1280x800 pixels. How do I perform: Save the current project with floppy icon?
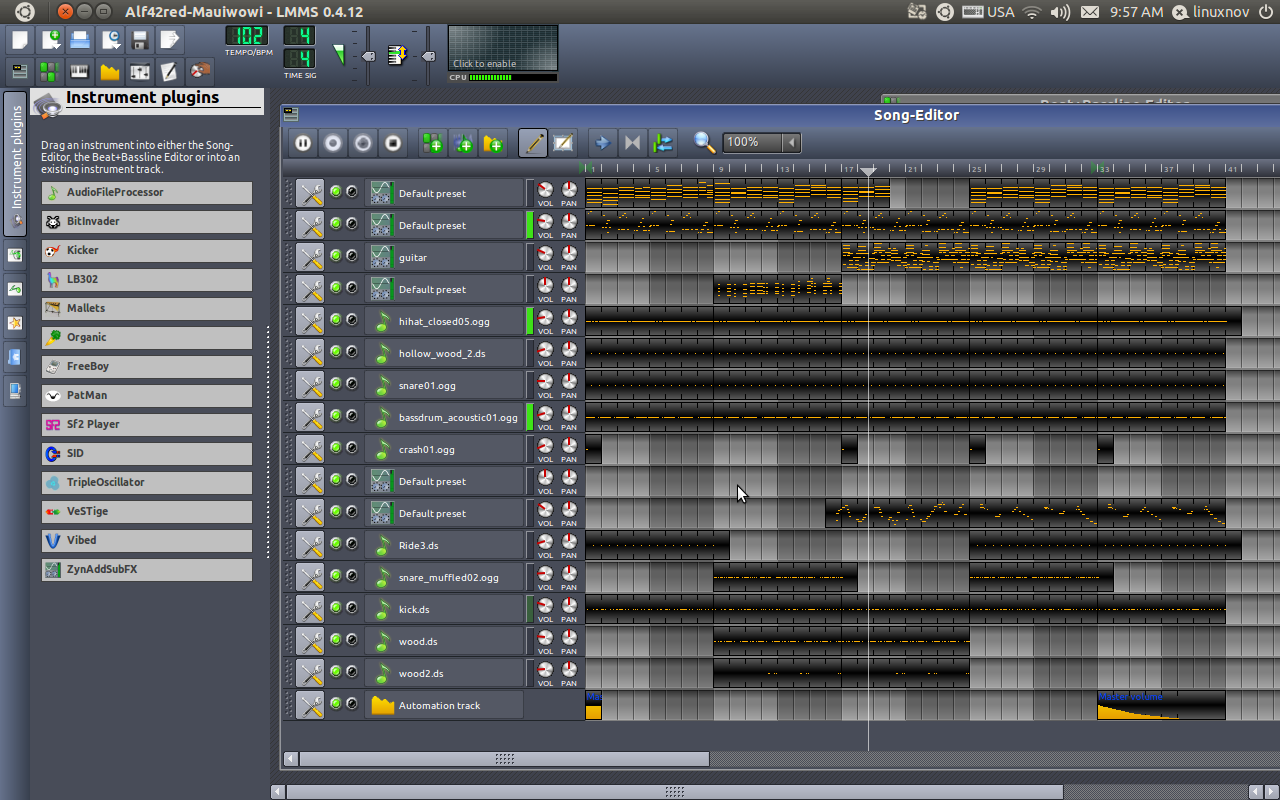(x=140, y=40)
